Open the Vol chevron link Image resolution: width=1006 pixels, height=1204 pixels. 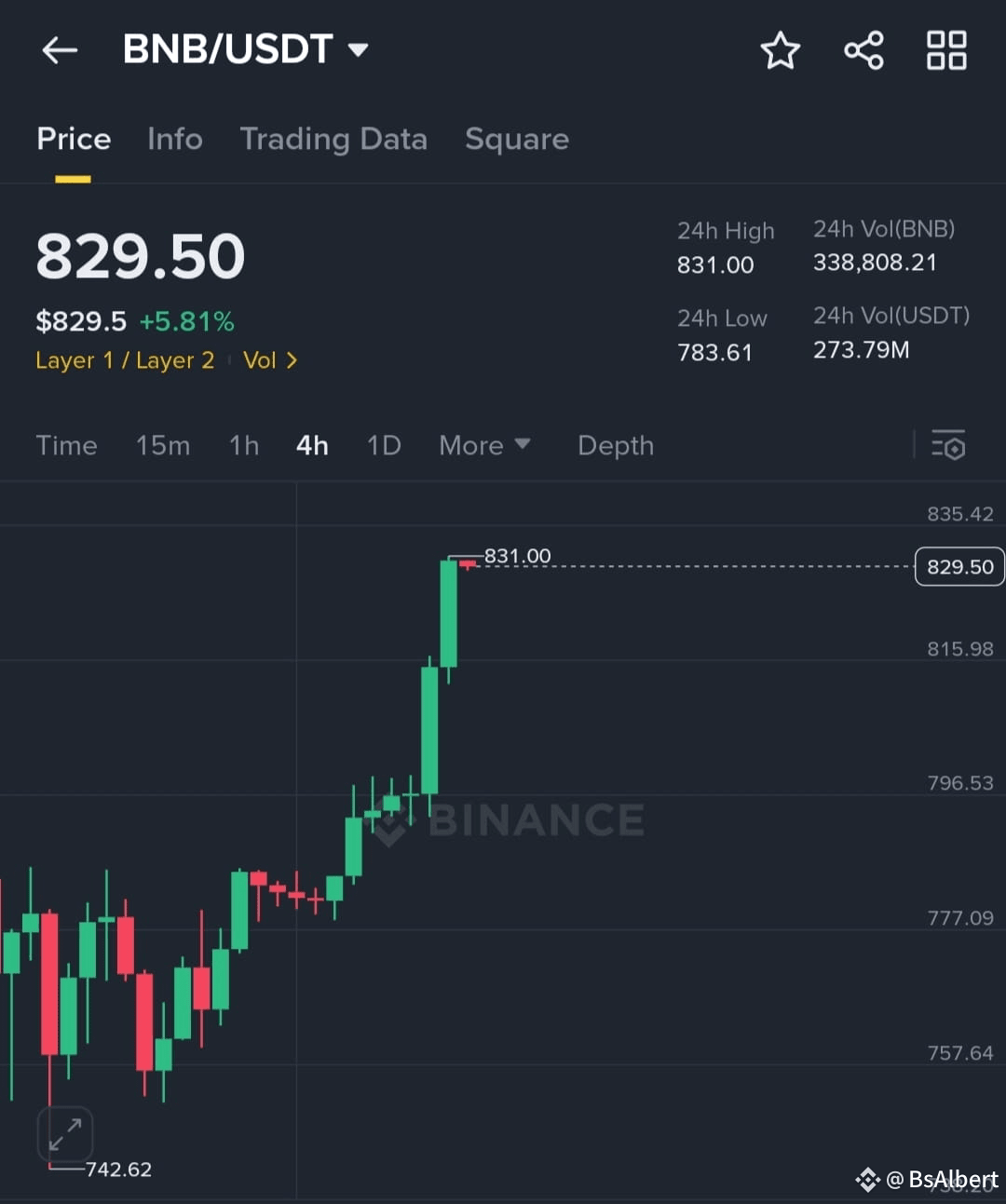tap(270, 360)
